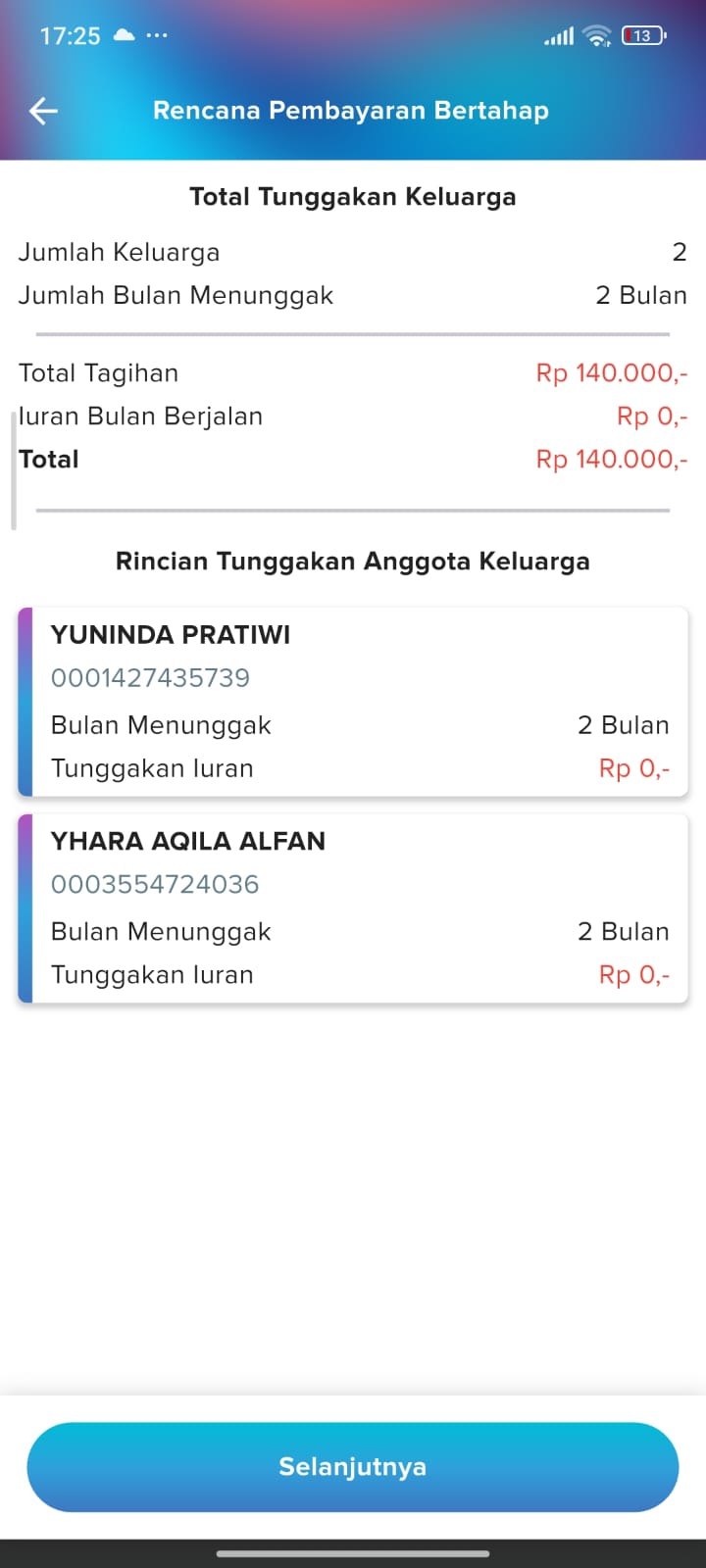Tap the Rincian Tunggakan Anggota Keluarga heading
Screen dimensions: 706x1568
click(x=353, y=562)
